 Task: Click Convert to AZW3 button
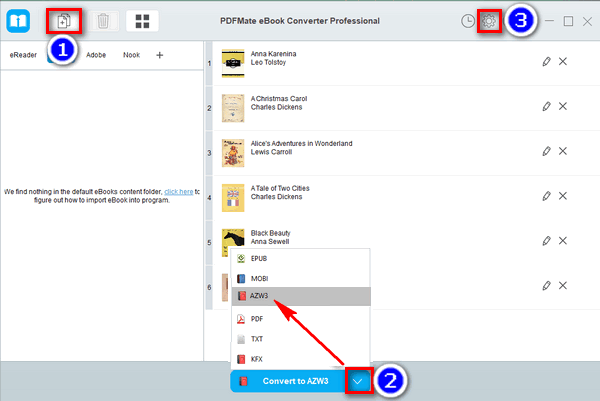(289, 381)
